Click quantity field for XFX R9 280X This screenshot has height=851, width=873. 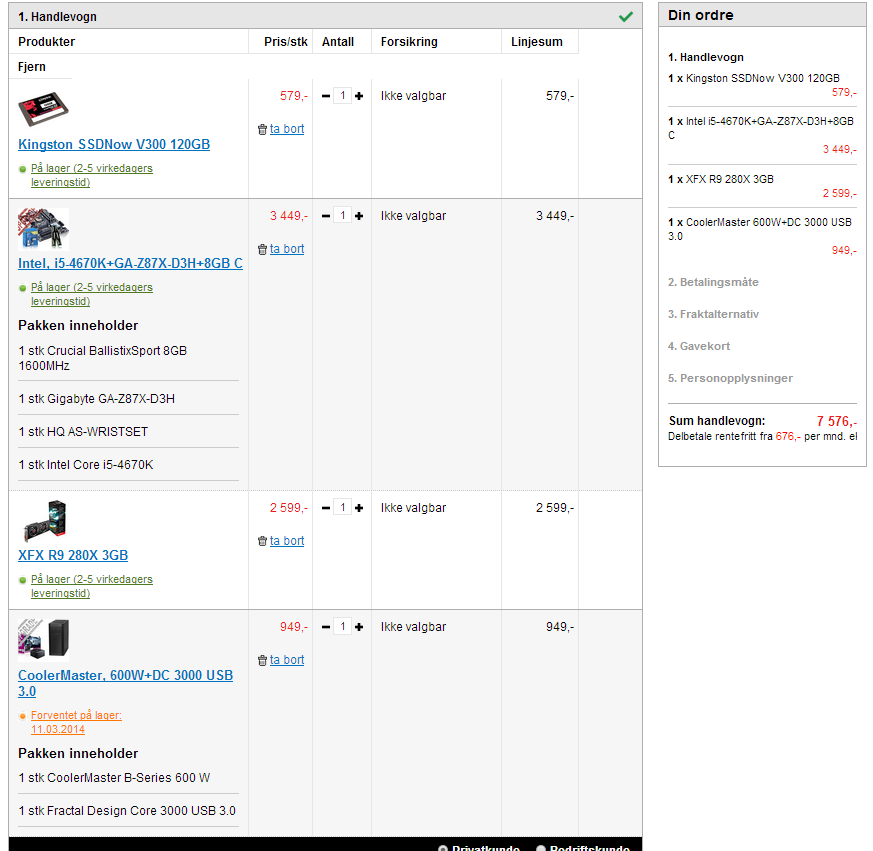pos(342,507)
